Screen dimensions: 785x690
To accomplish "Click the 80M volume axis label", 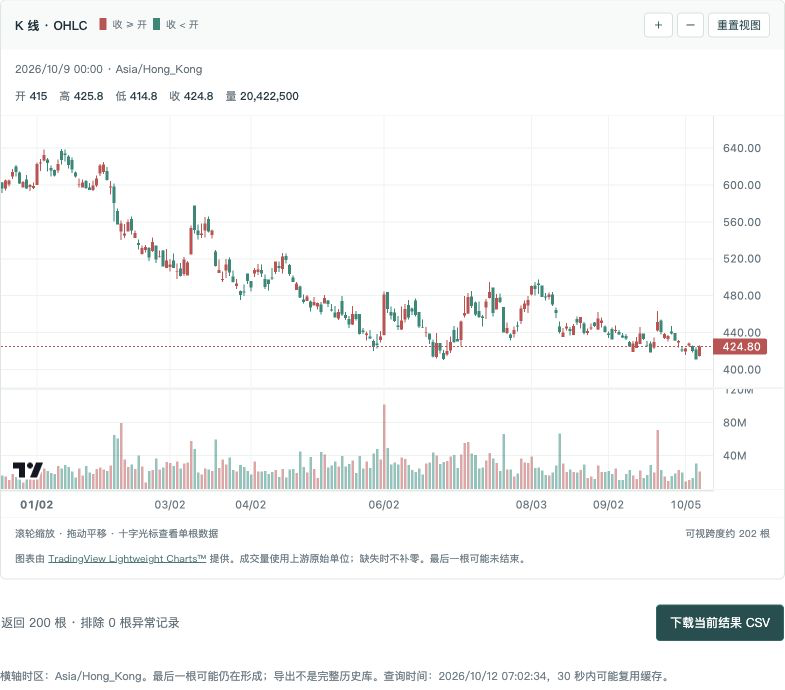I will (x=734, y=423).
